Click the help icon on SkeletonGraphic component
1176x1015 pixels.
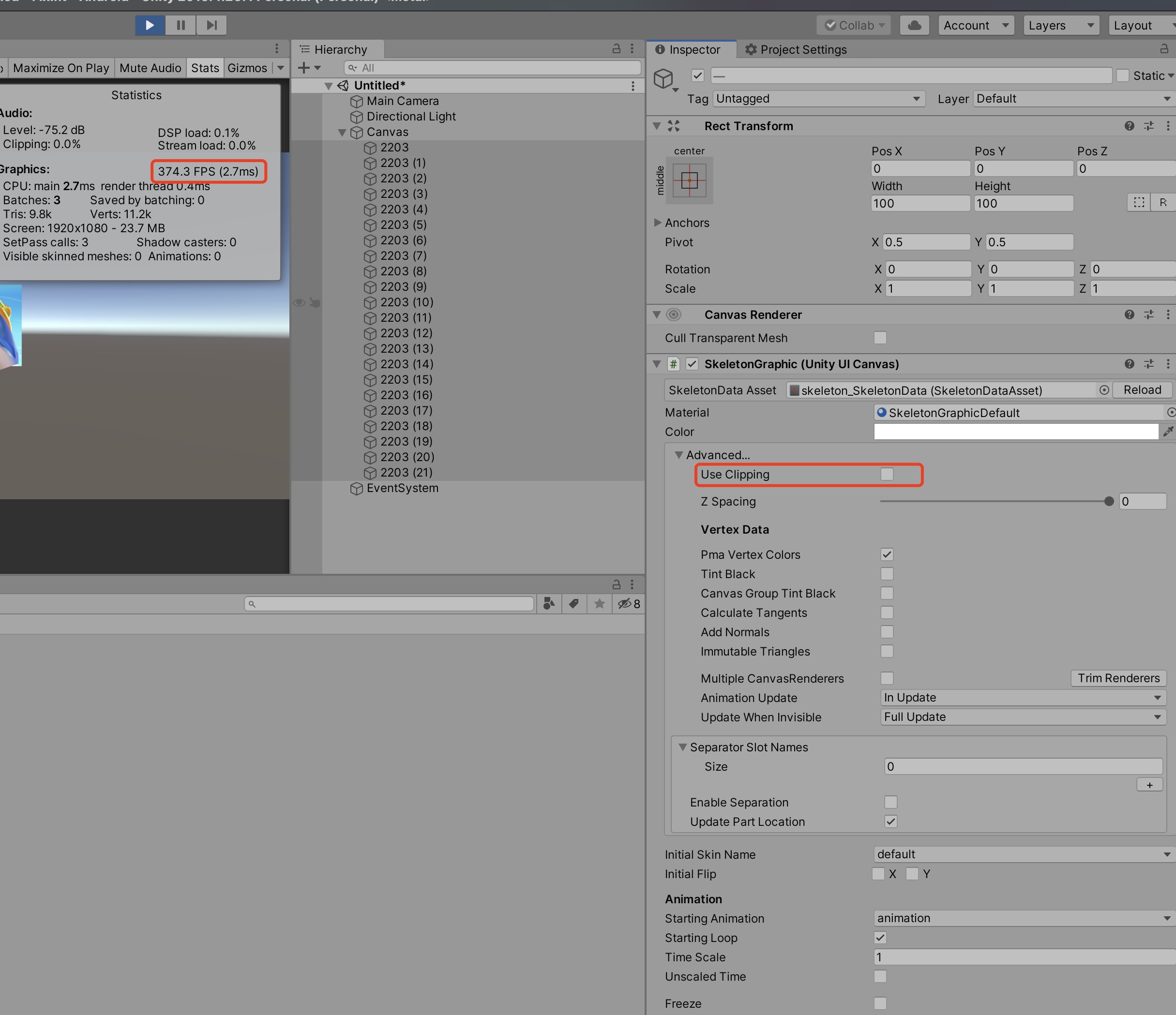[x=1129, y=364]
